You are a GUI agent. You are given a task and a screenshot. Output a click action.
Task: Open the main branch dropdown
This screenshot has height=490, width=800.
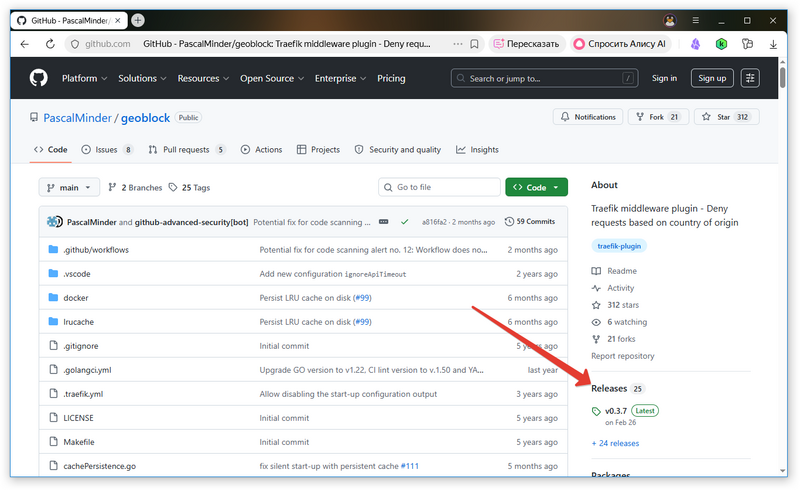(69, 187)
